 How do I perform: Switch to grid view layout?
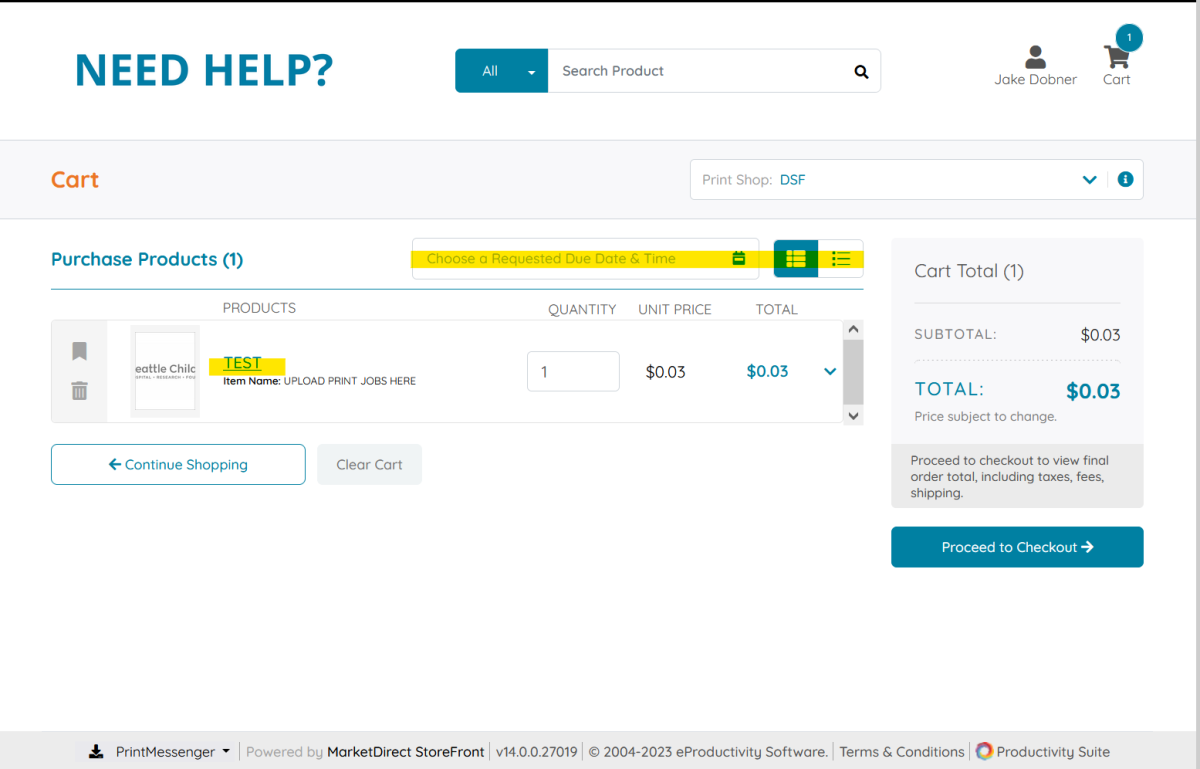click(x=796, y=259)
